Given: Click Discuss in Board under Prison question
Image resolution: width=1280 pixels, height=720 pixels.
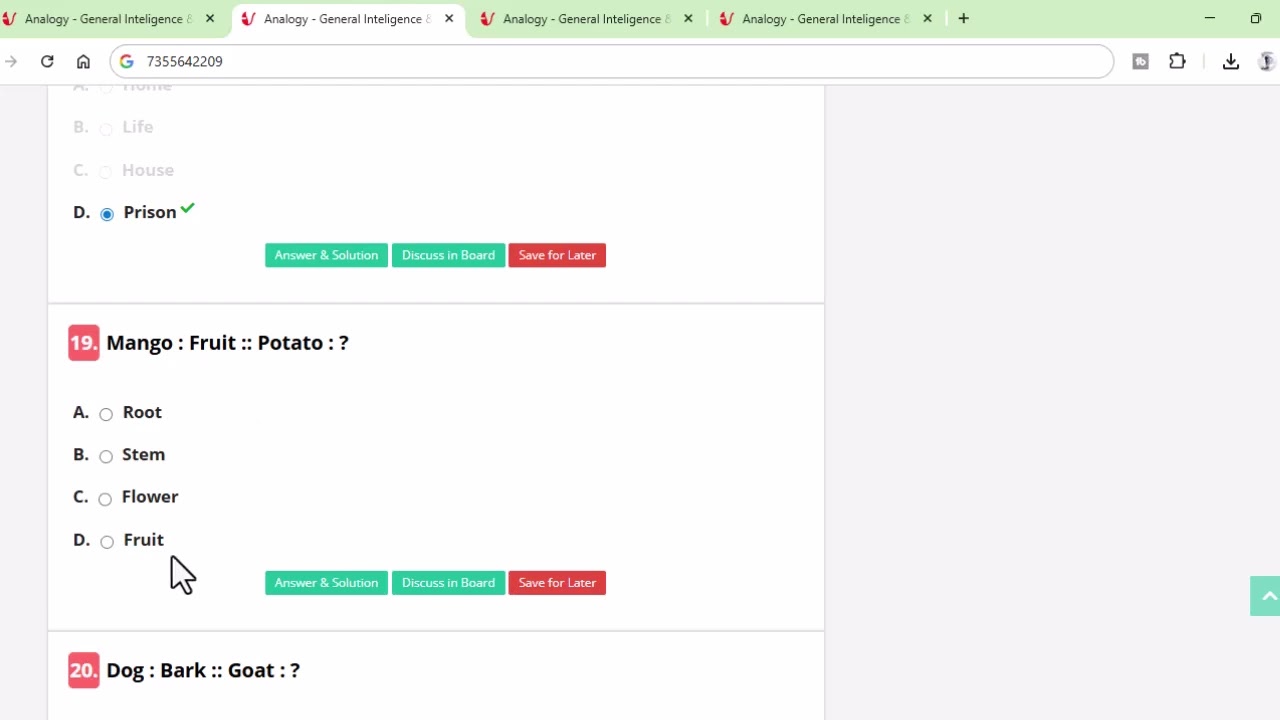Looking at the screenshot, I should tap(448, 255).
